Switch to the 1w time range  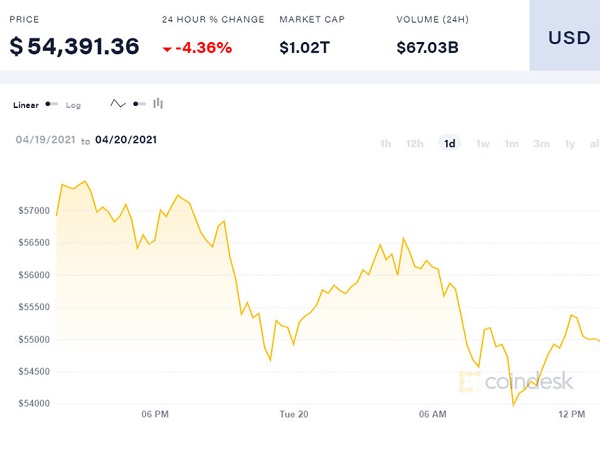tap(482, 144)
